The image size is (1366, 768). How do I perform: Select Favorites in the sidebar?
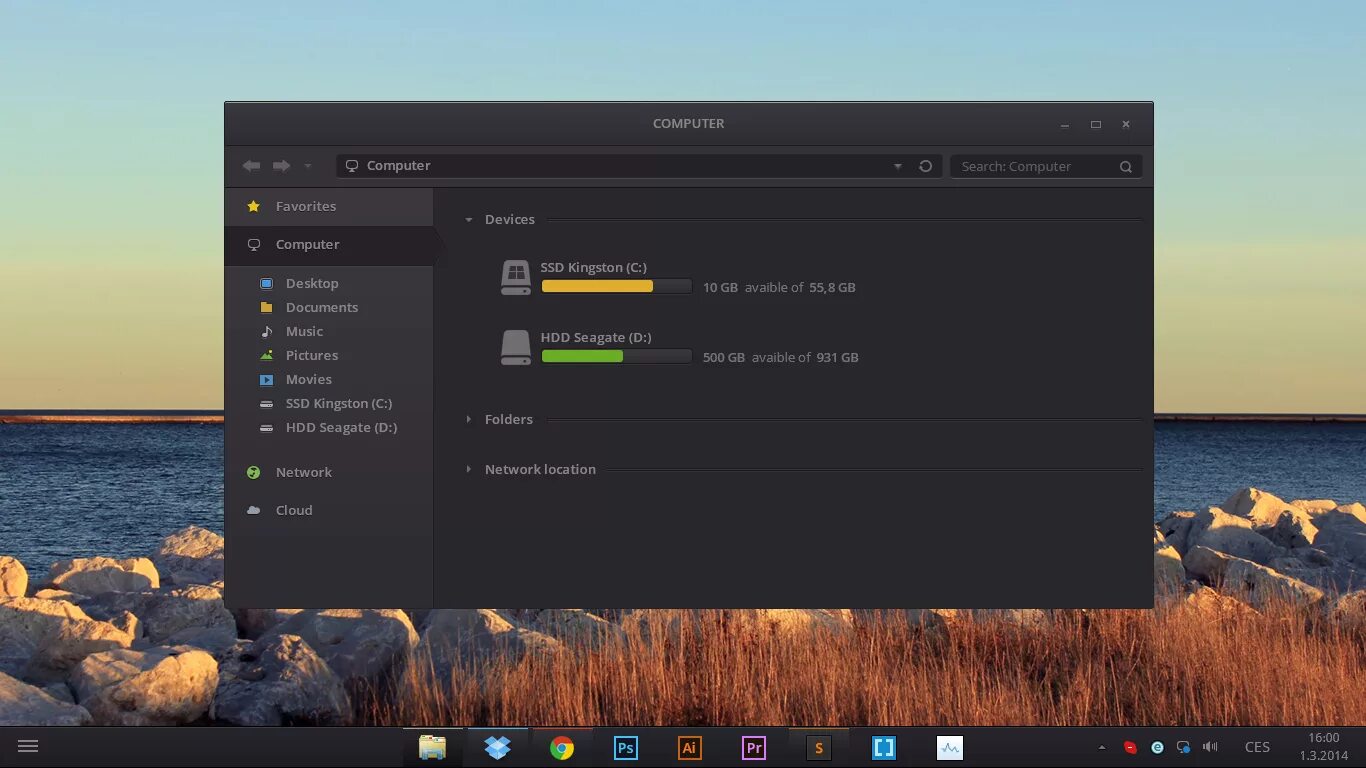[305, 206]
